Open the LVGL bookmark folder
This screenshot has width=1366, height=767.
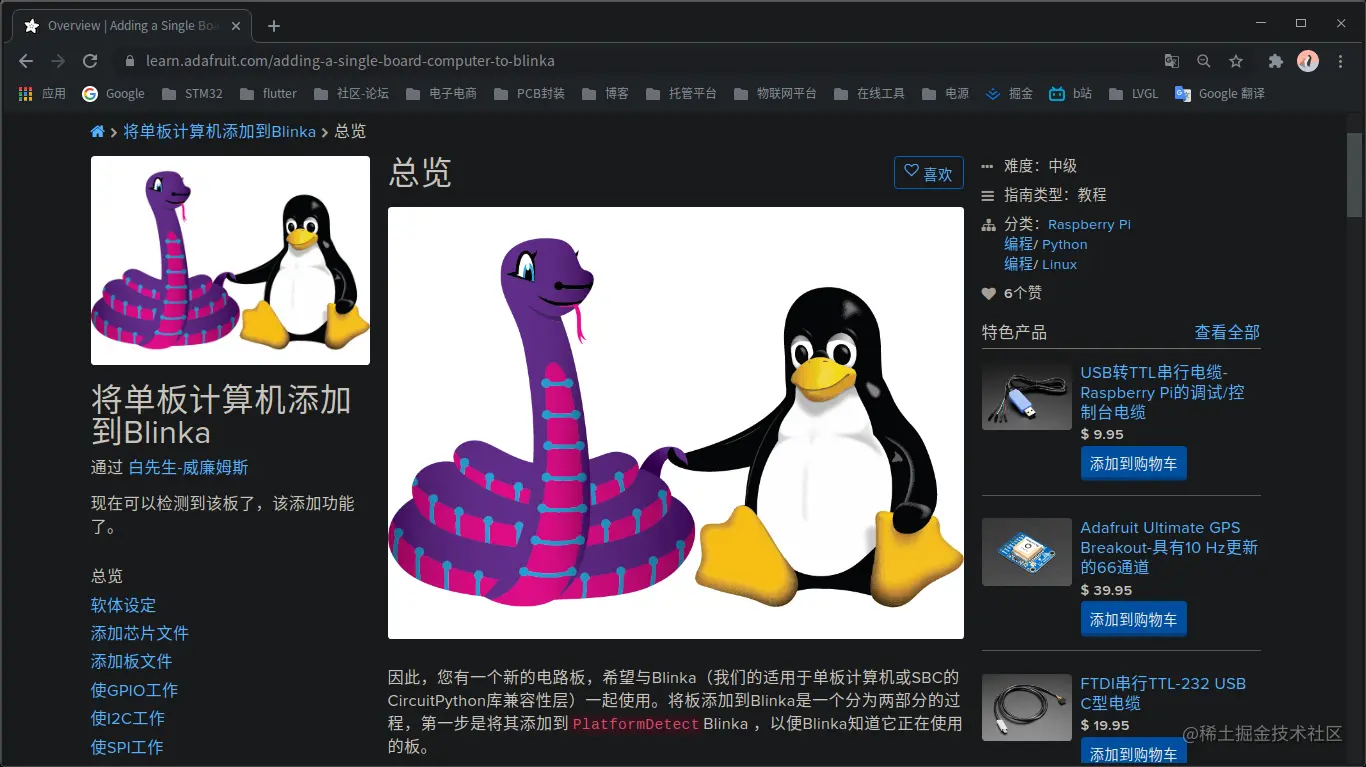tap(1133, 93)
